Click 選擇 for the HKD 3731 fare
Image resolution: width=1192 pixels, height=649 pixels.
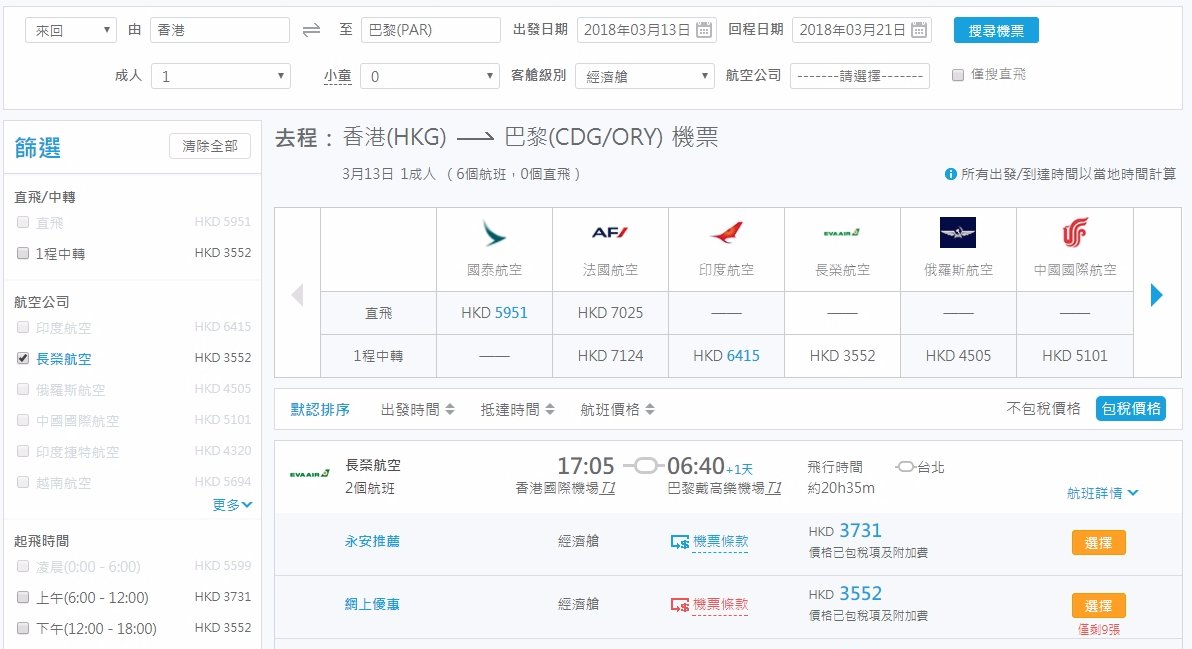1098,543
